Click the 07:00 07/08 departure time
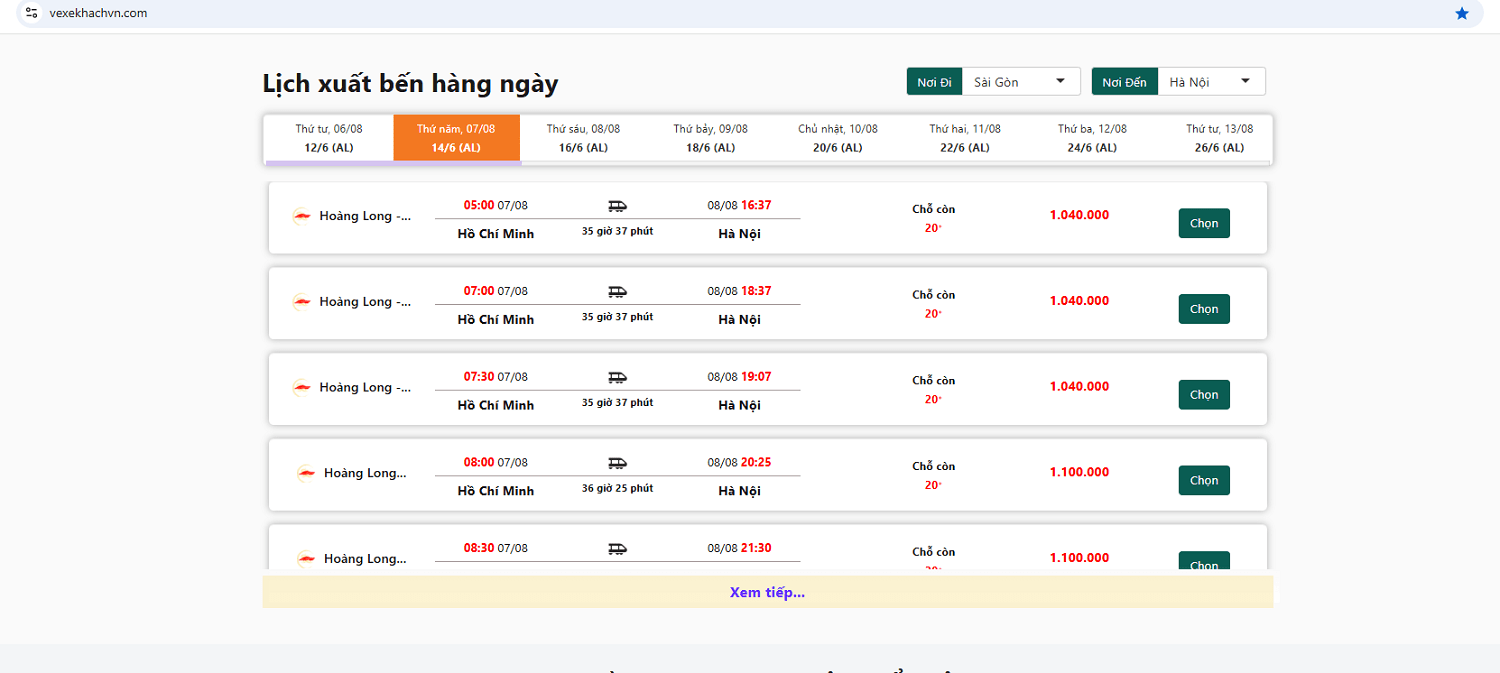This screenshot has width=1500, height=673. pyautogui.click(x=495, y=291)
